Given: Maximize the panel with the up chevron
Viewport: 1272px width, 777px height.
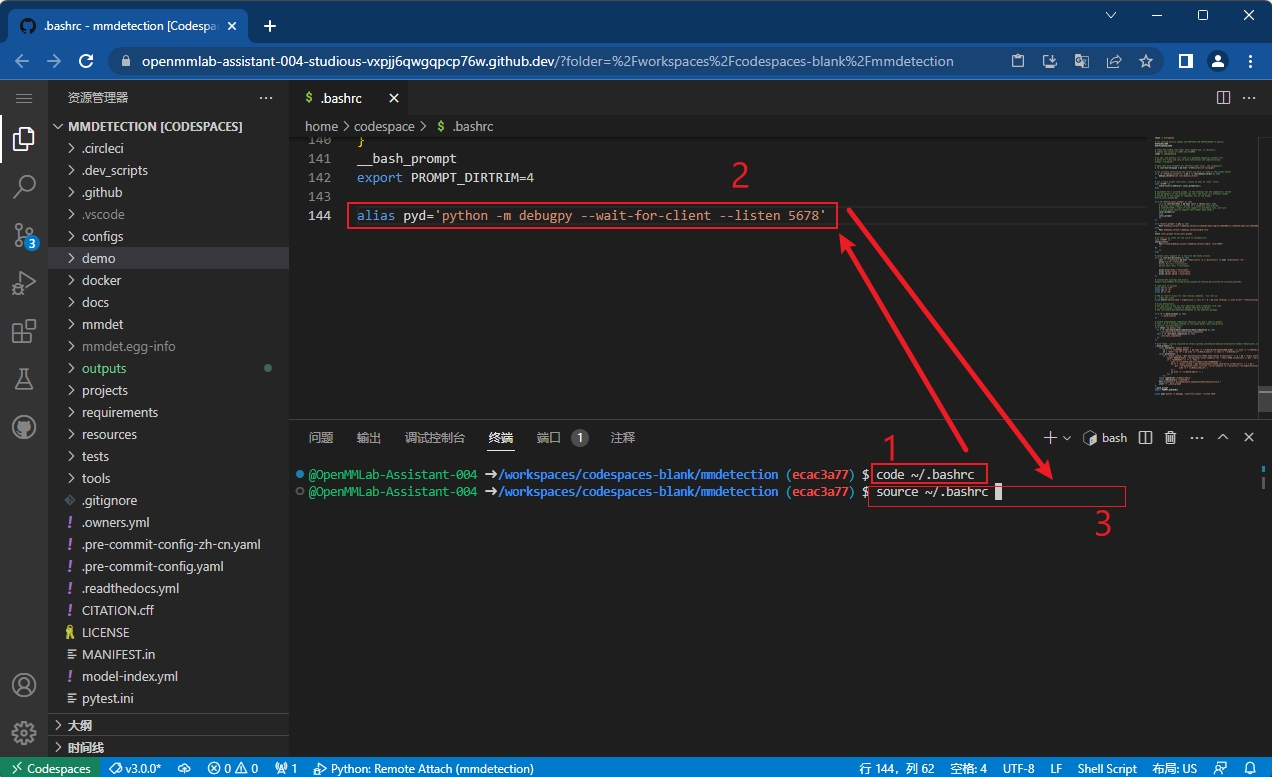Looking at the screenshot, I should pyautogui.click(x=1222, y=438).
